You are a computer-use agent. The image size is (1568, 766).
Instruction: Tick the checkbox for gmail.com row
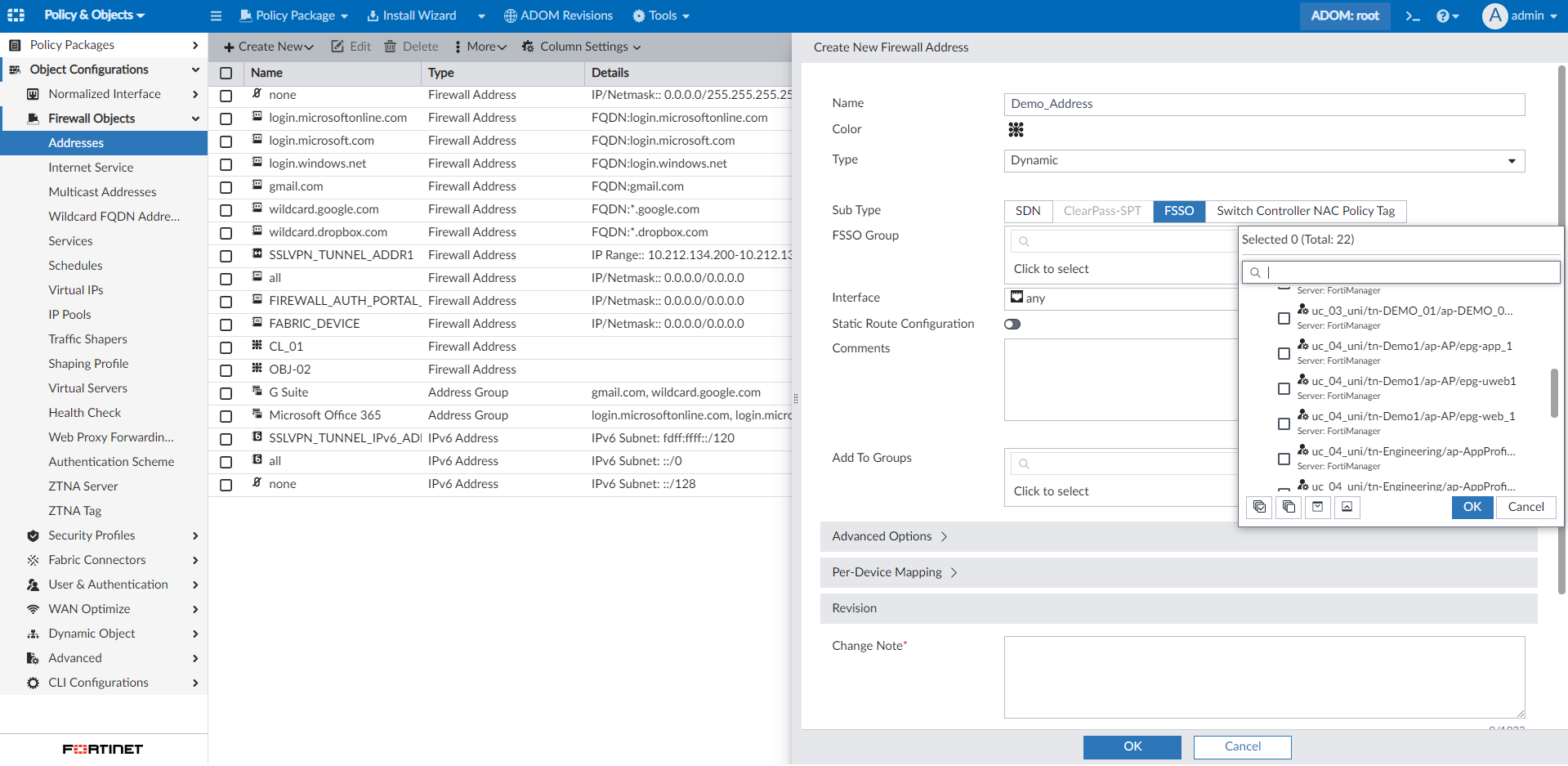pyautogui.click(x=226, y=187)
